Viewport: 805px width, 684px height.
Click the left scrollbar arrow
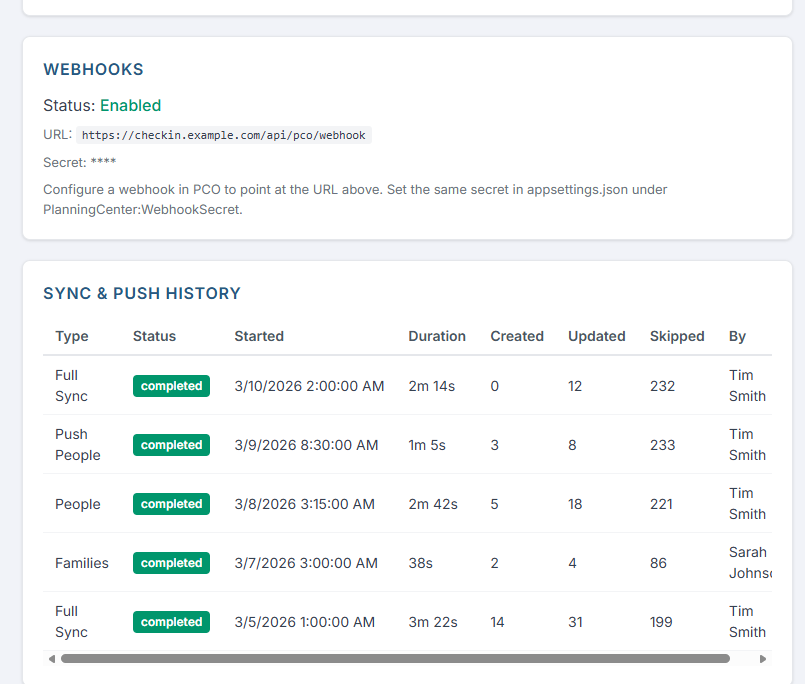(49, 659)
